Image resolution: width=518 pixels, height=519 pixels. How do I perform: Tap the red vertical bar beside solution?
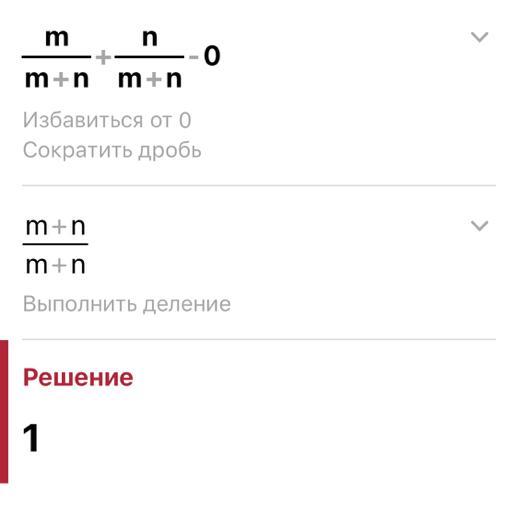[x=4, y=412]
